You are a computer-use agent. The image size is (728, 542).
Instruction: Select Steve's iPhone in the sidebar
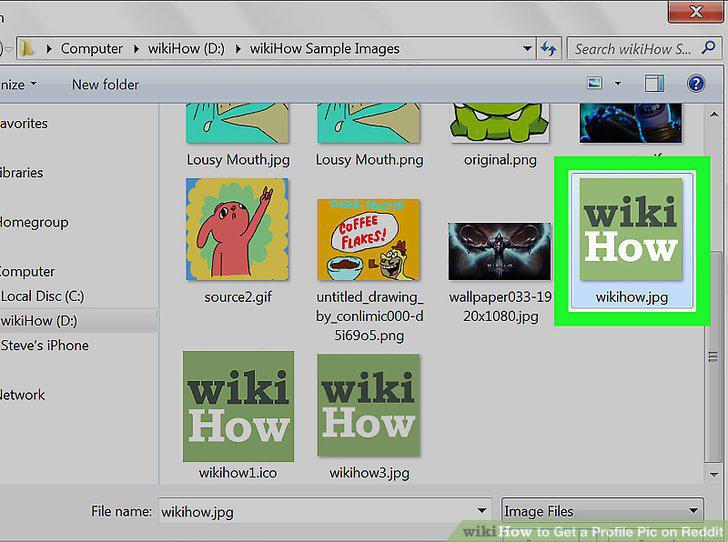[45, 346]
